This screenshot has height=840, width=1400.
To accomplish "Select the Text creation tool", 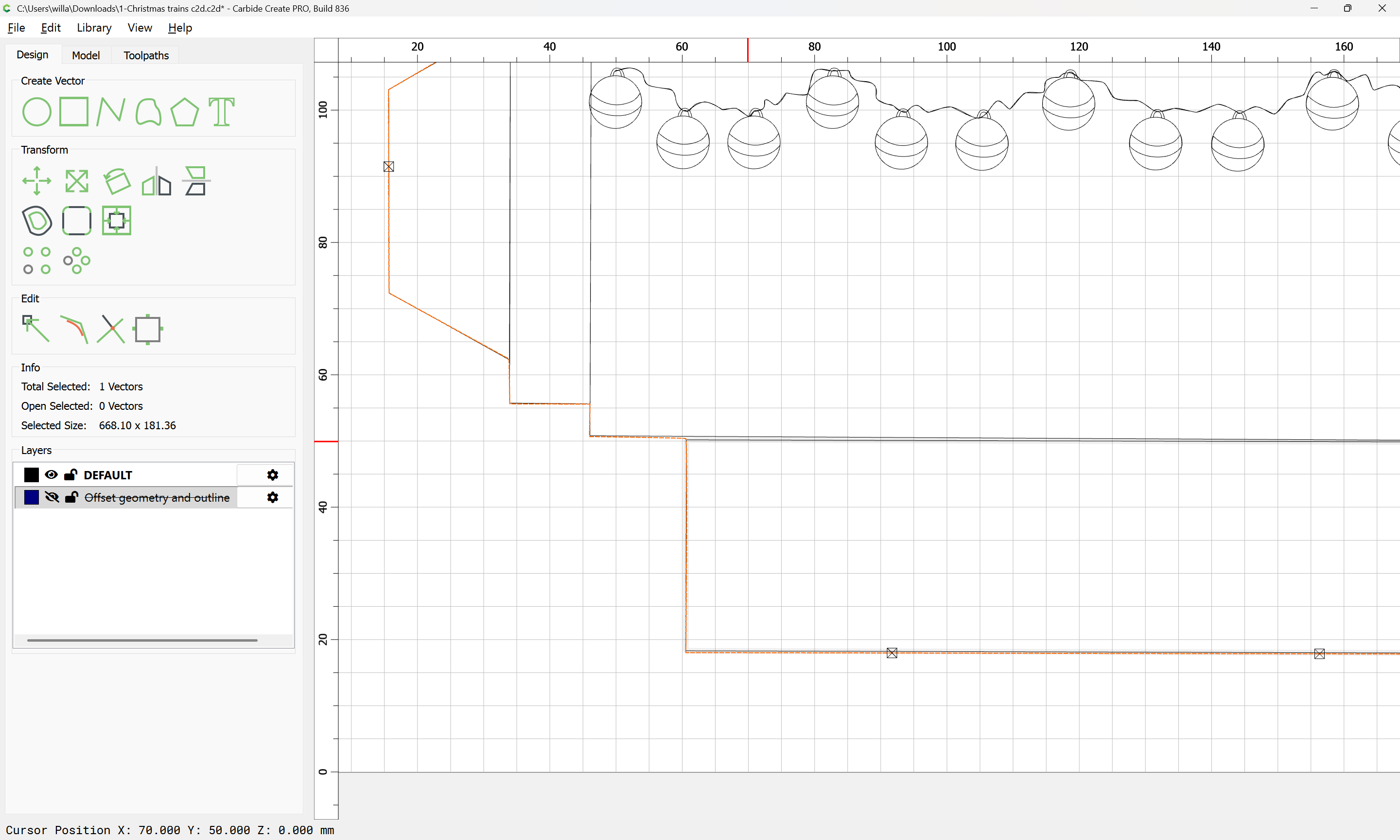I will tap(221, 111).
